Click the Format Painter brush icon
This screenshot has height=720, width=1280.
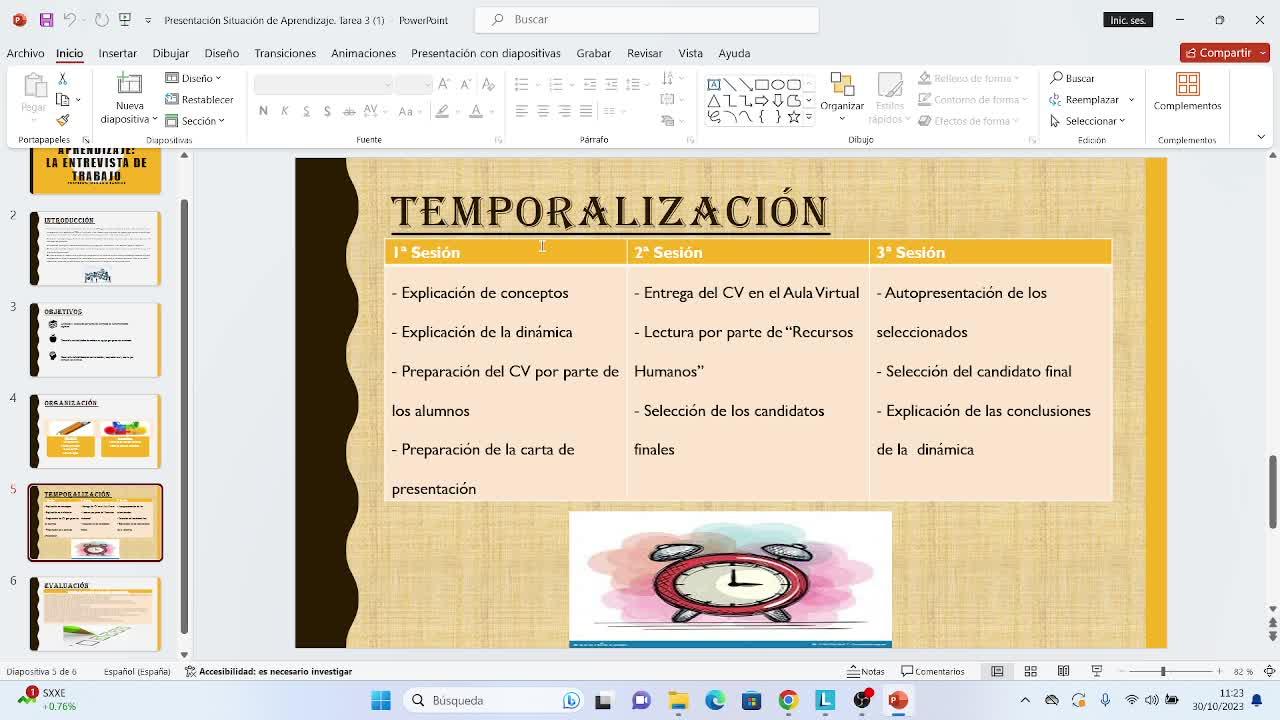pos(63,120)
